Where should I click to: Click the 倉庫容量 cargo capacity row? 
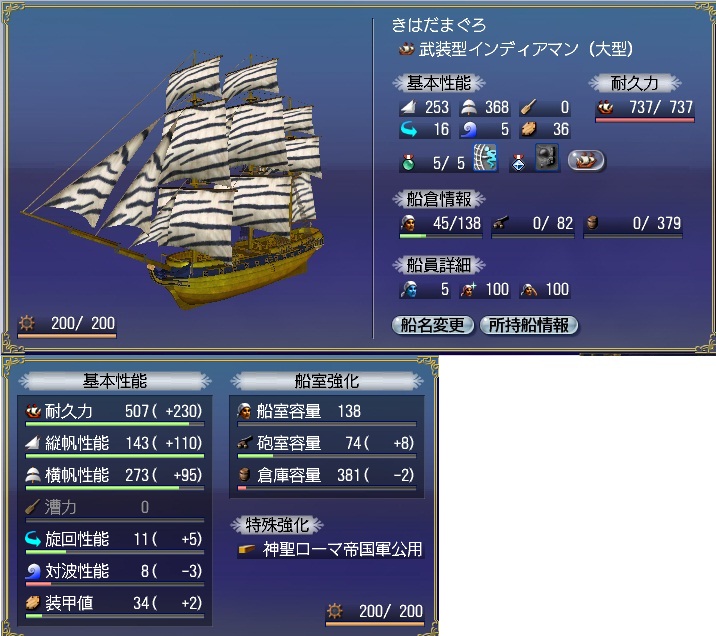326,477
